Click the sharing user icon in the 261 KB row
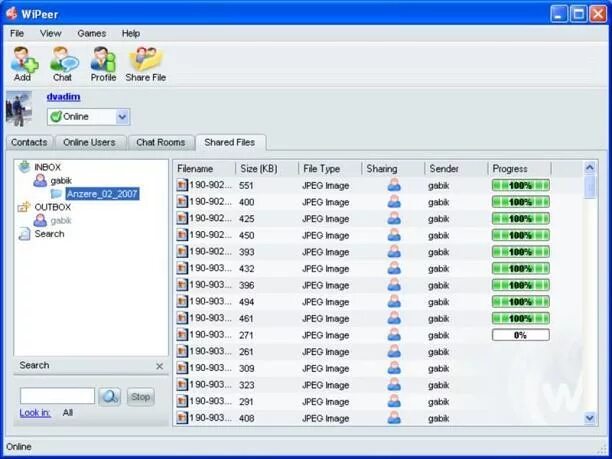 (394, 351)
